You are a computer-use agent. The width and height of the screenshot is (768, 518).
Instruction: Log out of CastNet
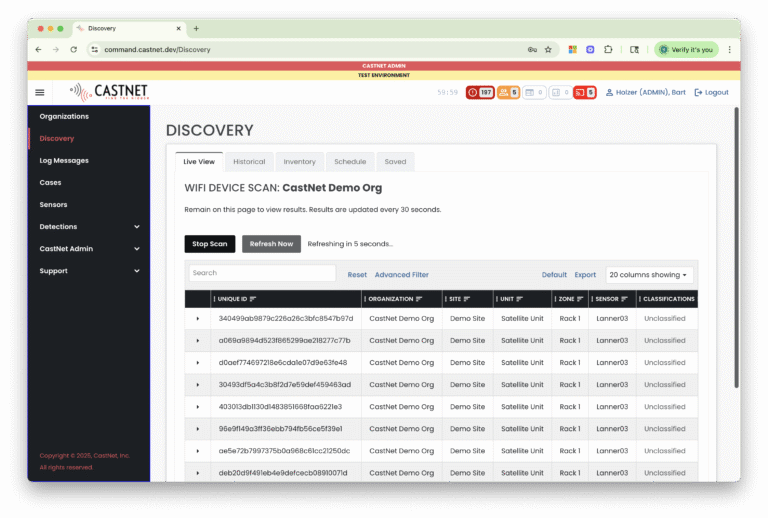(711, 93)
